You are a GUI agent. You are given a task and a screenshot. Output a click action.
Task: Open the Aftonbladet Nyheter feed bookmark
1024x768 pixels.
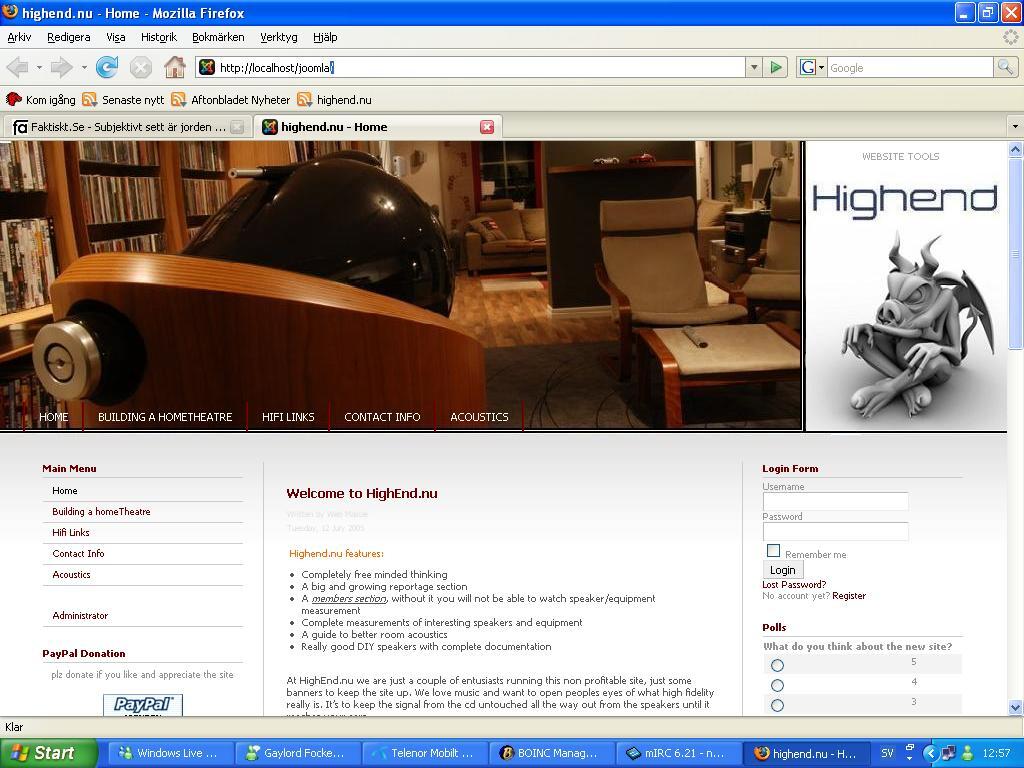[231, 100]
